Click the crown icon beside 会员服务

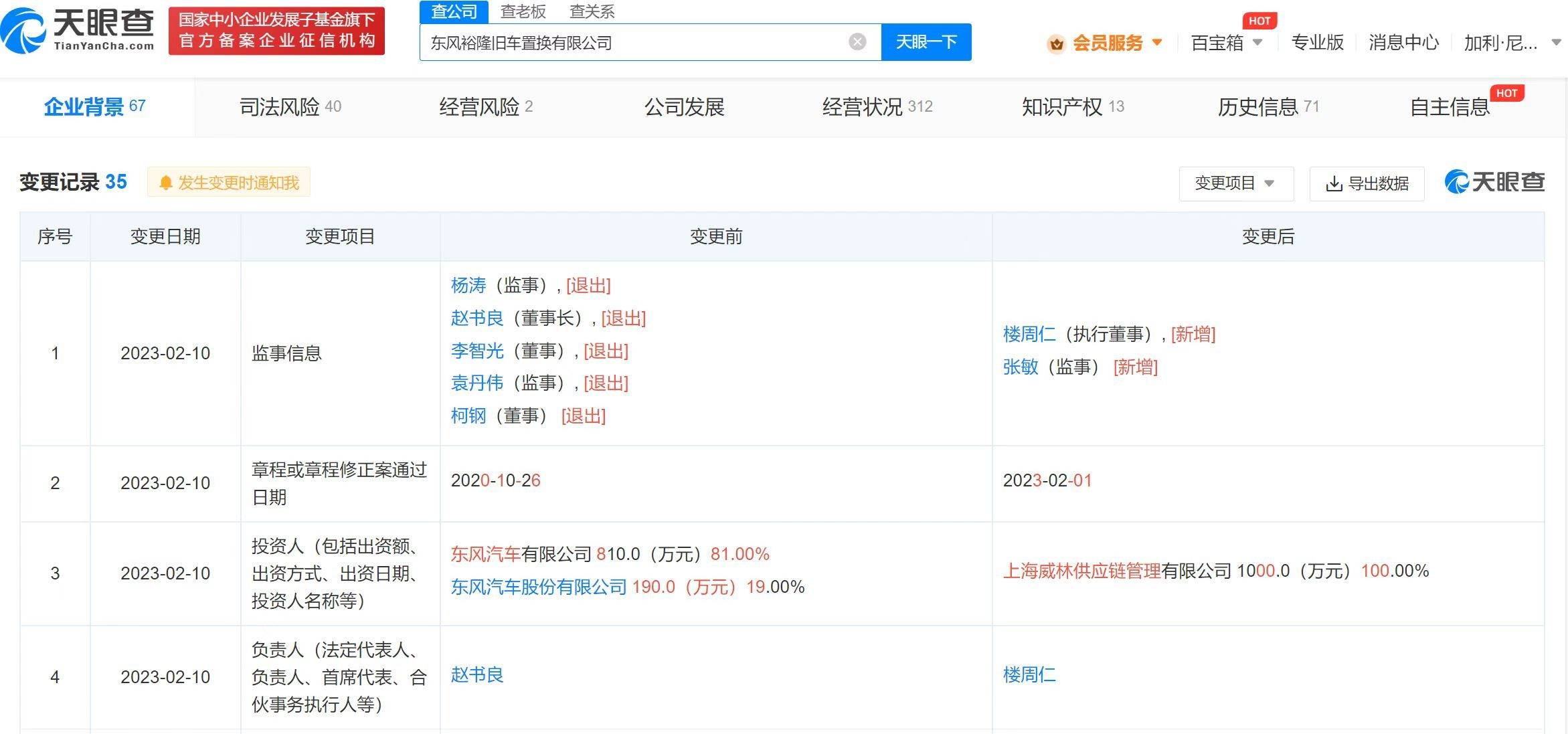(1057, 43)
